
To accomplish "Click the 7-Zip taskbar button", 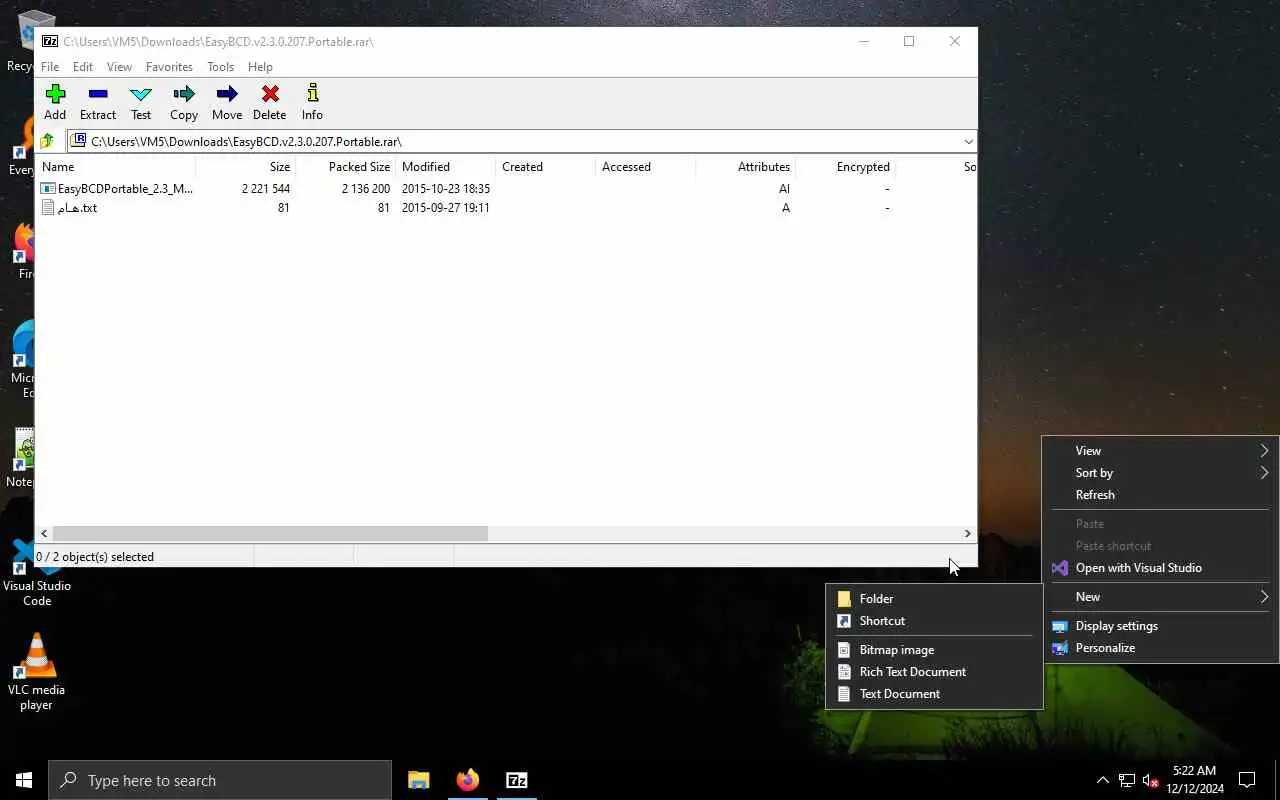I will point(516,780).
